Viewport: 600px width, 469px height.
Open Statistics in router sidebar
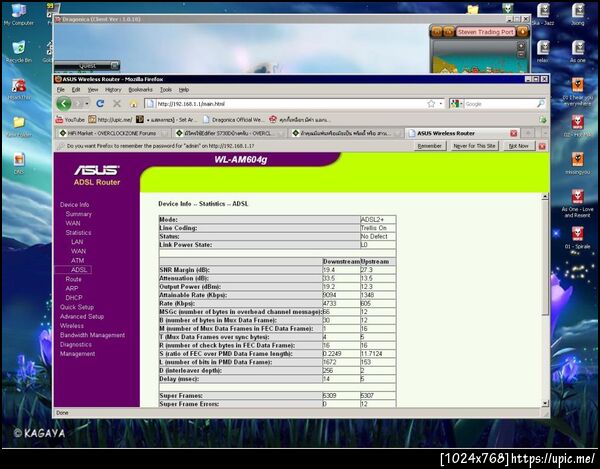tap(78, 233)
